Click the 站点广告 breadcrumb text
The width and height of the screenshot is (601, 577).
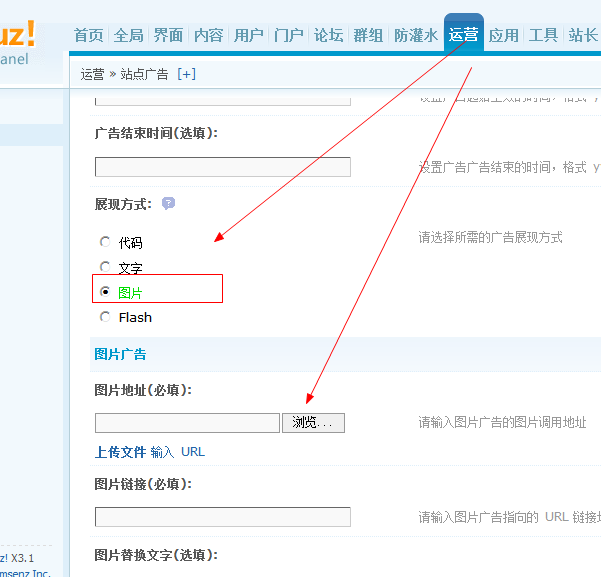(x=145, y=74)
